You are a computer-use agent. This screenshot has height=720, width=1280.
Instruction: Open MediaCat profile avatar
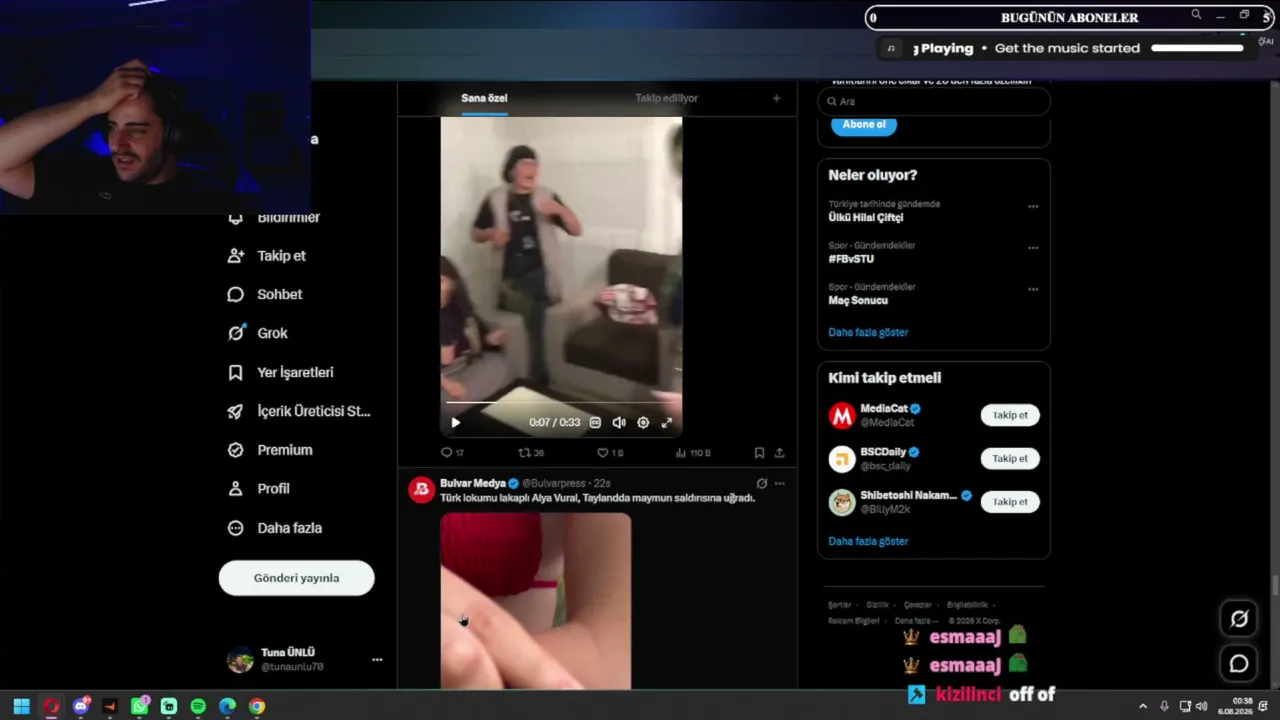pyautogui.click(x=842, y=415)
